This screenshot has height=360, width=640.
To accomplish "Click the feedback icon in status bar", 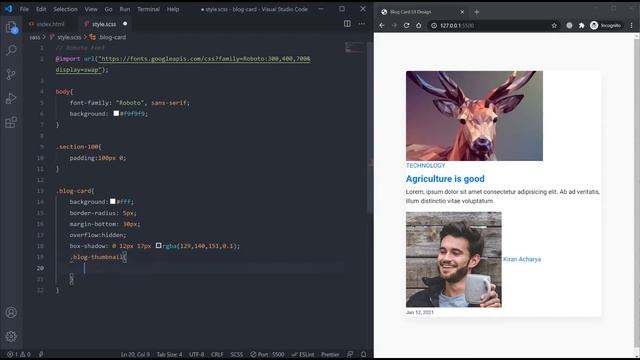I will click(350, 354).
